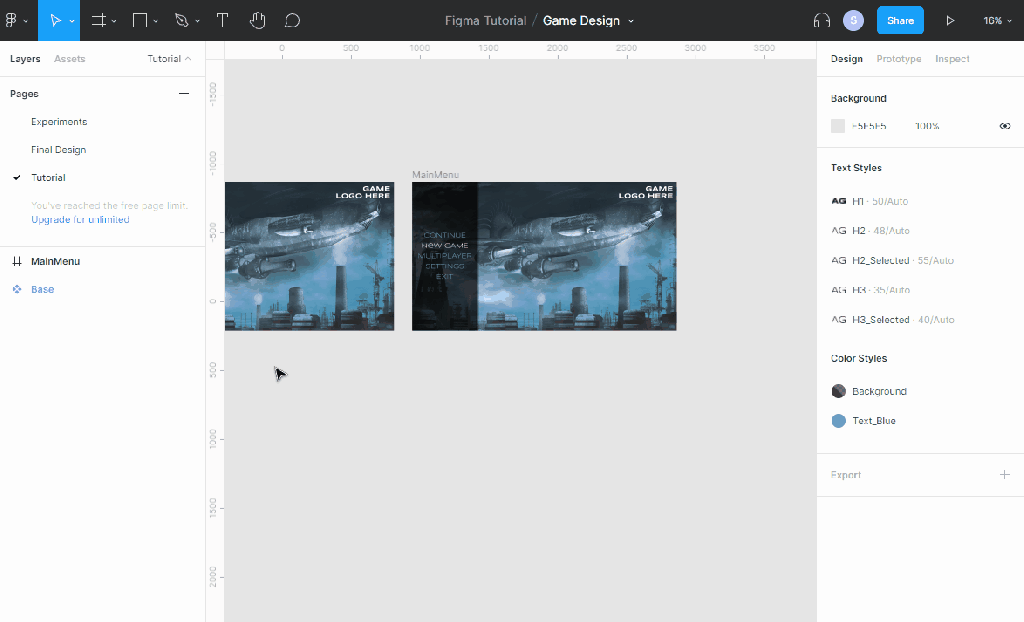Select the Hand tool
This screenshot has width=1024, height=622.
(x=257, y=20)
